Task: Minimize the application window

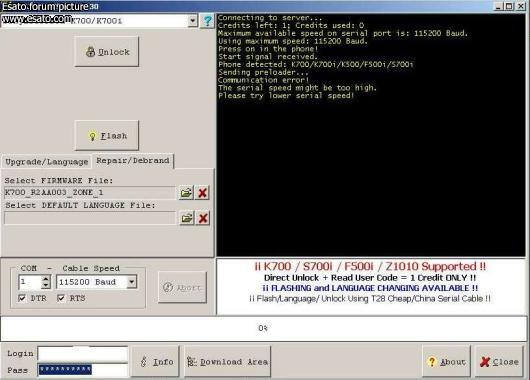Action: coord(498,6)
